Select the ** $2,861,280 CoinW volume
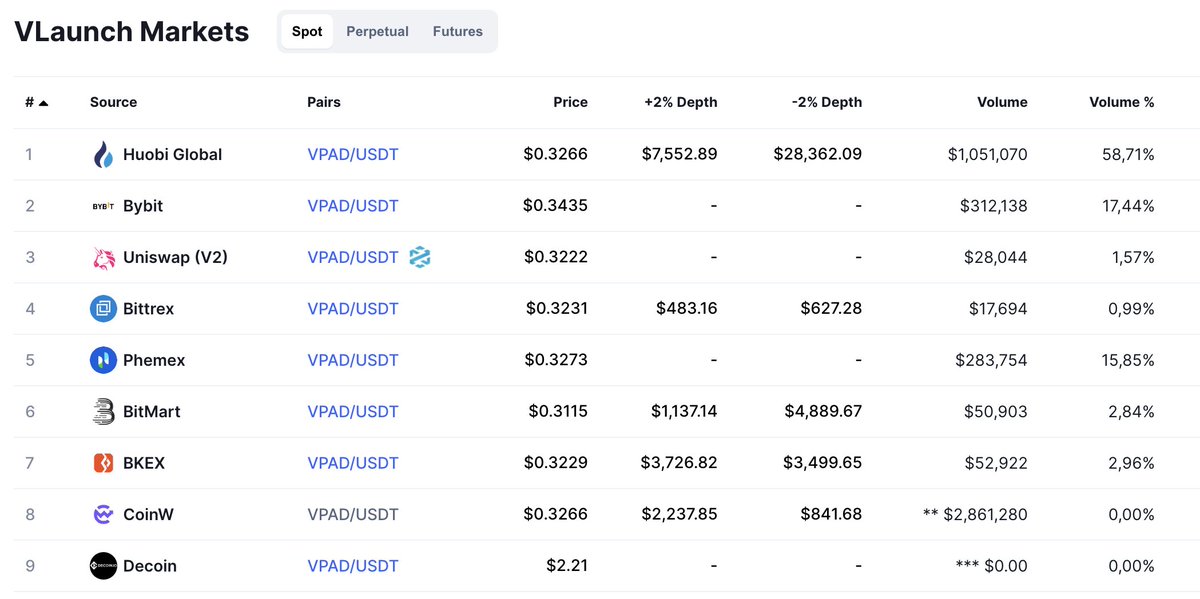The image size is (1200, 599). coord(975,514)
